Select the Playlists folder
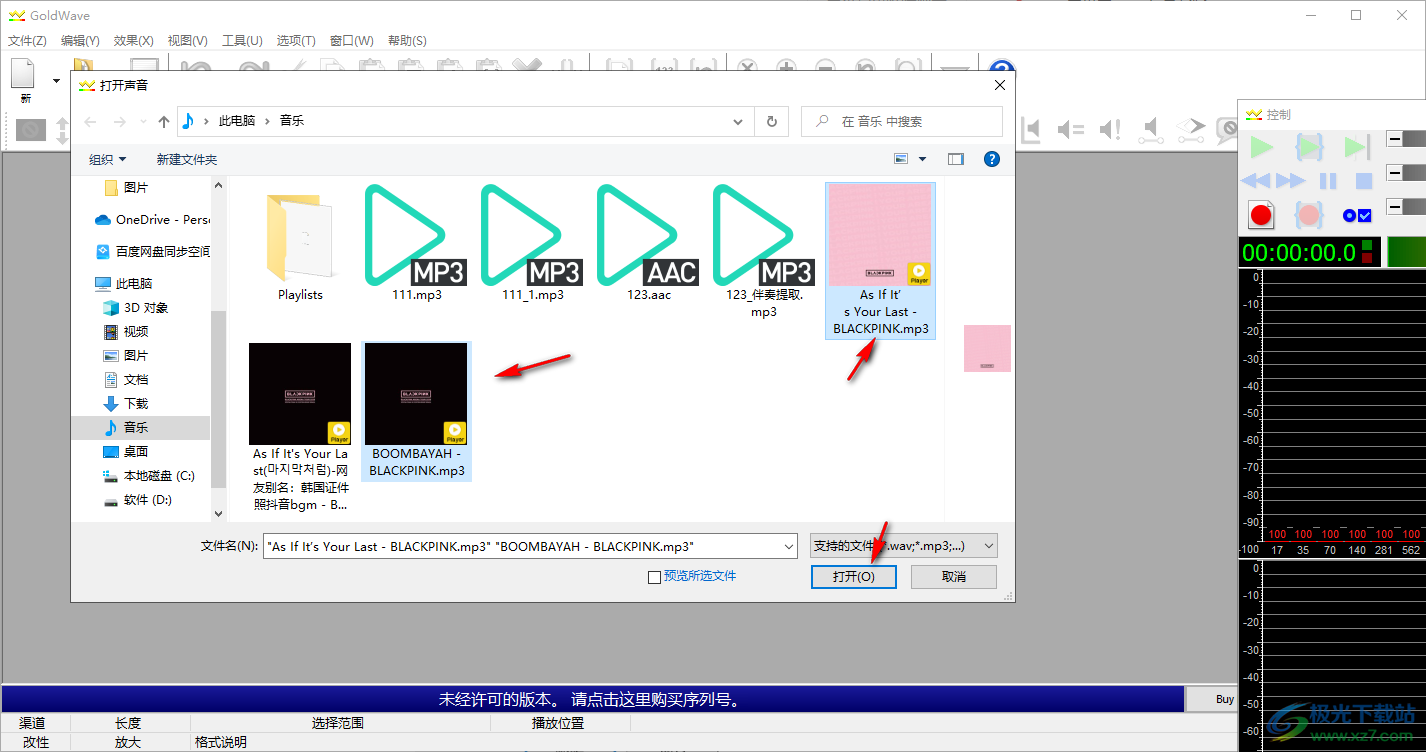Viewport: 1426px width, 752px height. 300,243
